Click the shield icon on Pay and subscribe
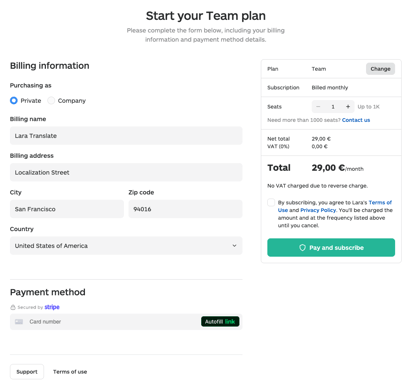Viewport: 415px width, 390px height. click(x=302, y=248)
